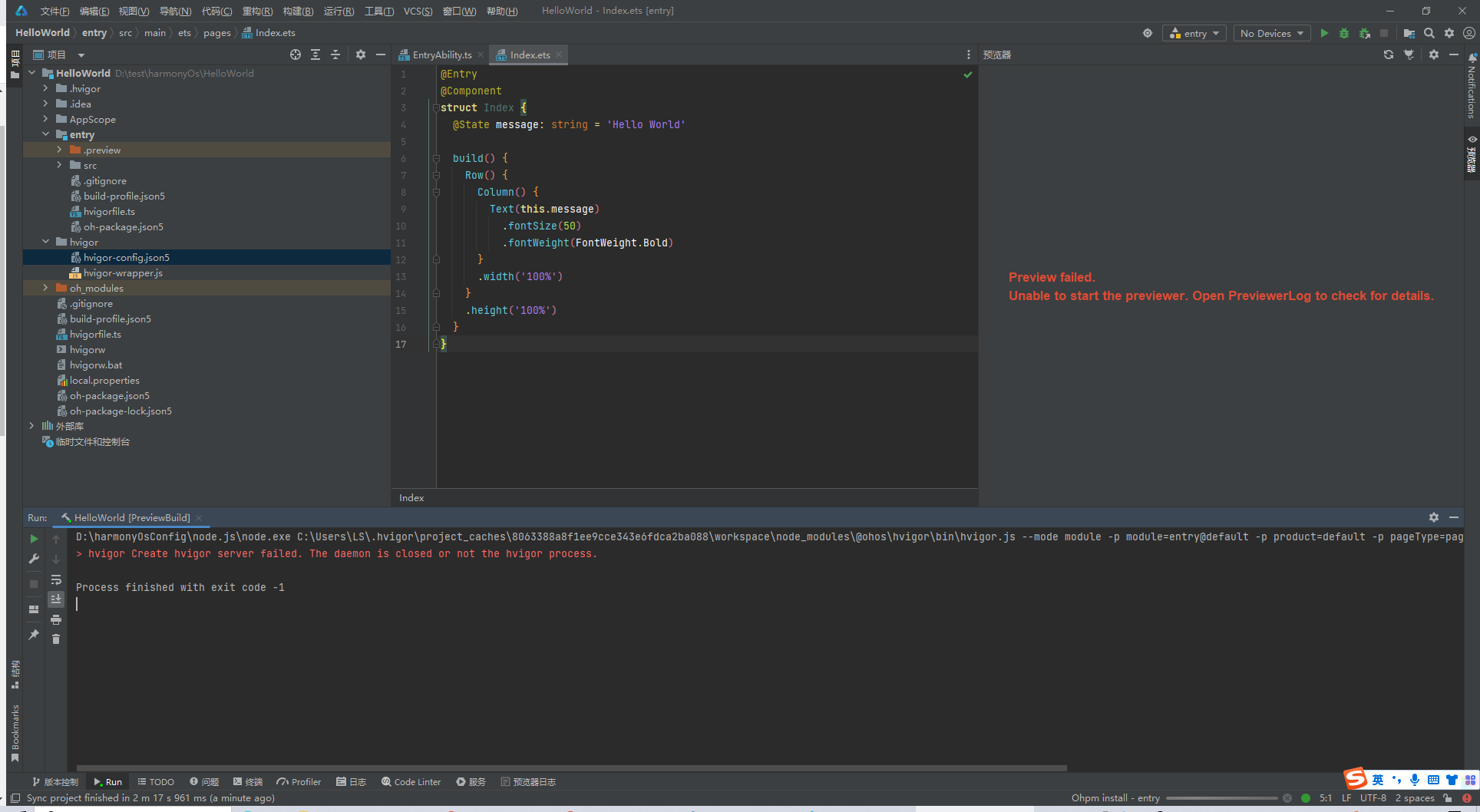This screenshot has height=812, width=1480.
Task: Expand the AppScope folder
Action: [46, 119]
